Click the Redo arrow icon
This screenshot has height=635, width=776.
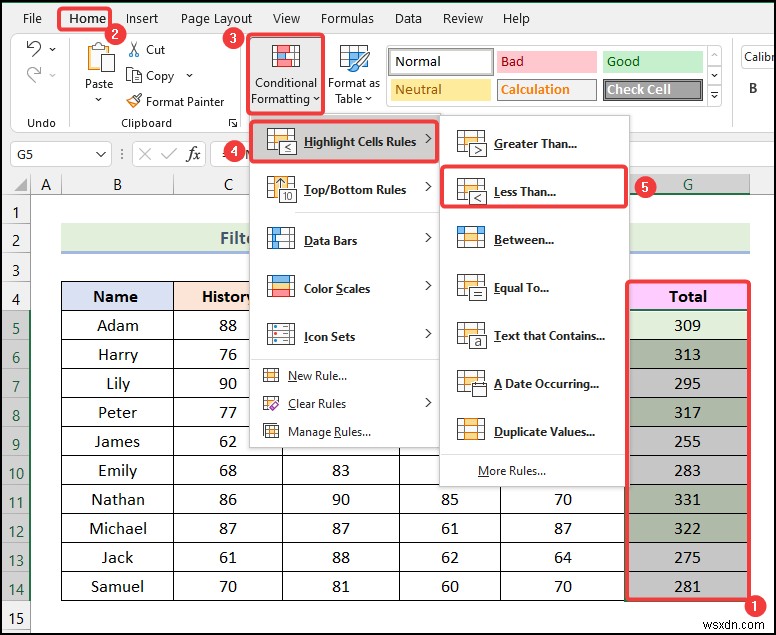click(34, 75)
